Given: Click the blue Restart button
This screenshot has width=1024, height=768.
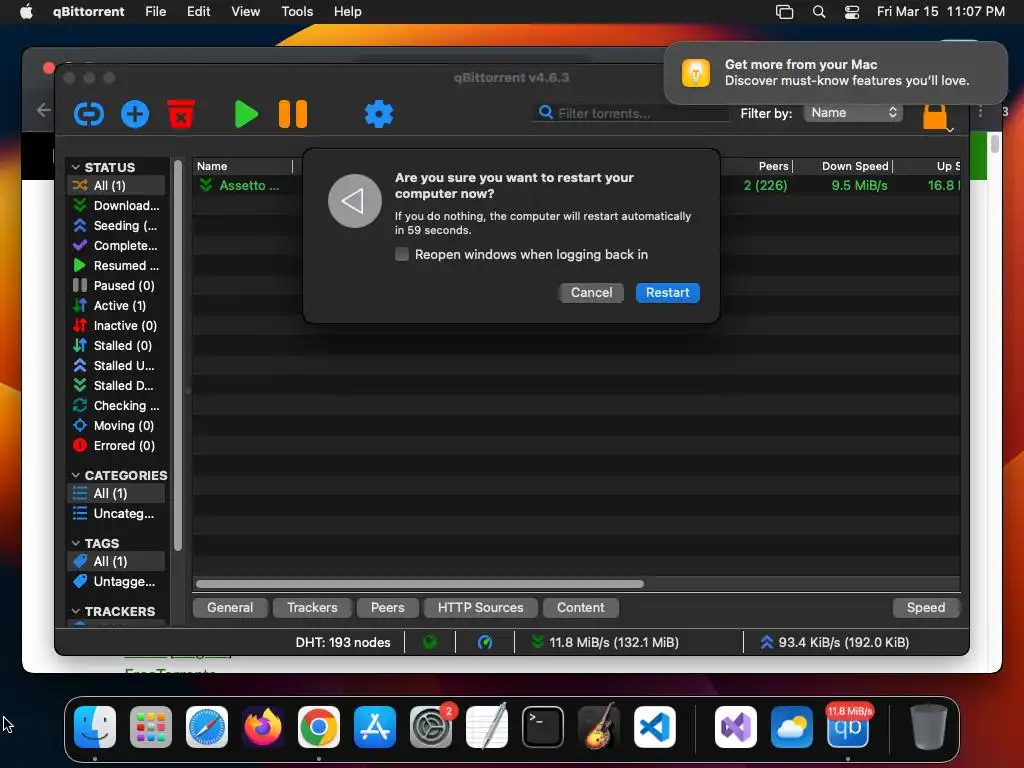Looking at the screenshot, I should tap(667, 293).
